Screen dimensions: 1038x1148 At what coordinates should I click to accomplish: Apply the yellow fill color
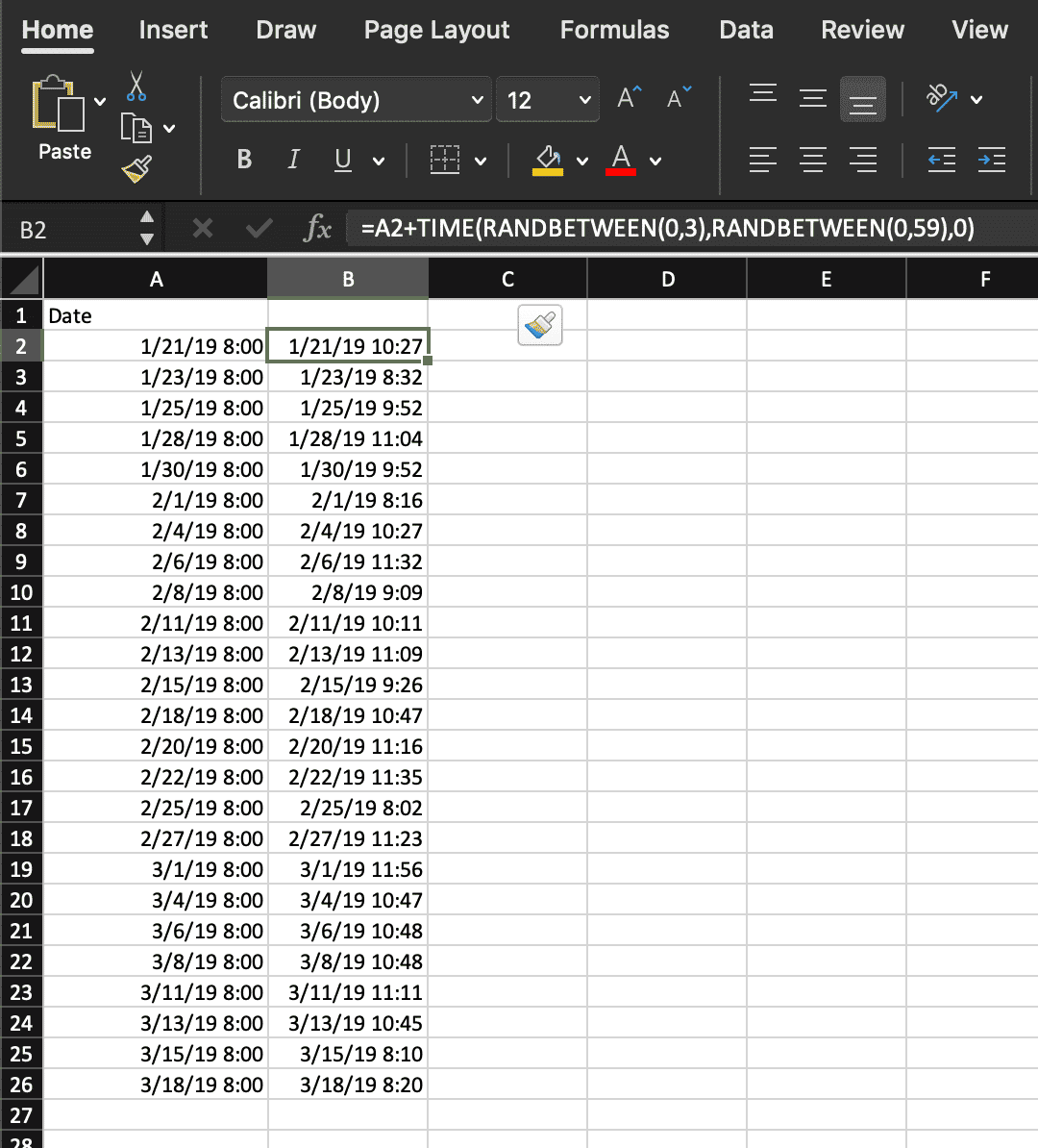548,160
